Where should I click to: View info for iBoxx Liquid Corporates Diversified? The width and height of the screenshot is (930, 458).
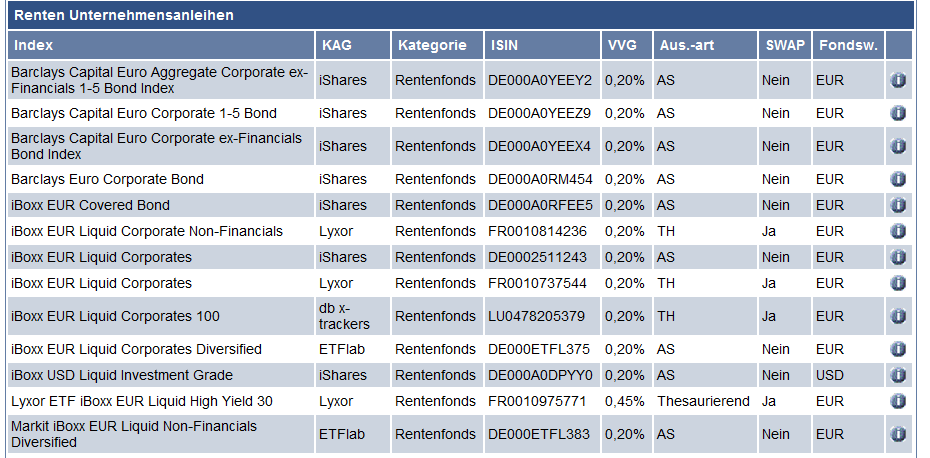[x=898, y=349]
